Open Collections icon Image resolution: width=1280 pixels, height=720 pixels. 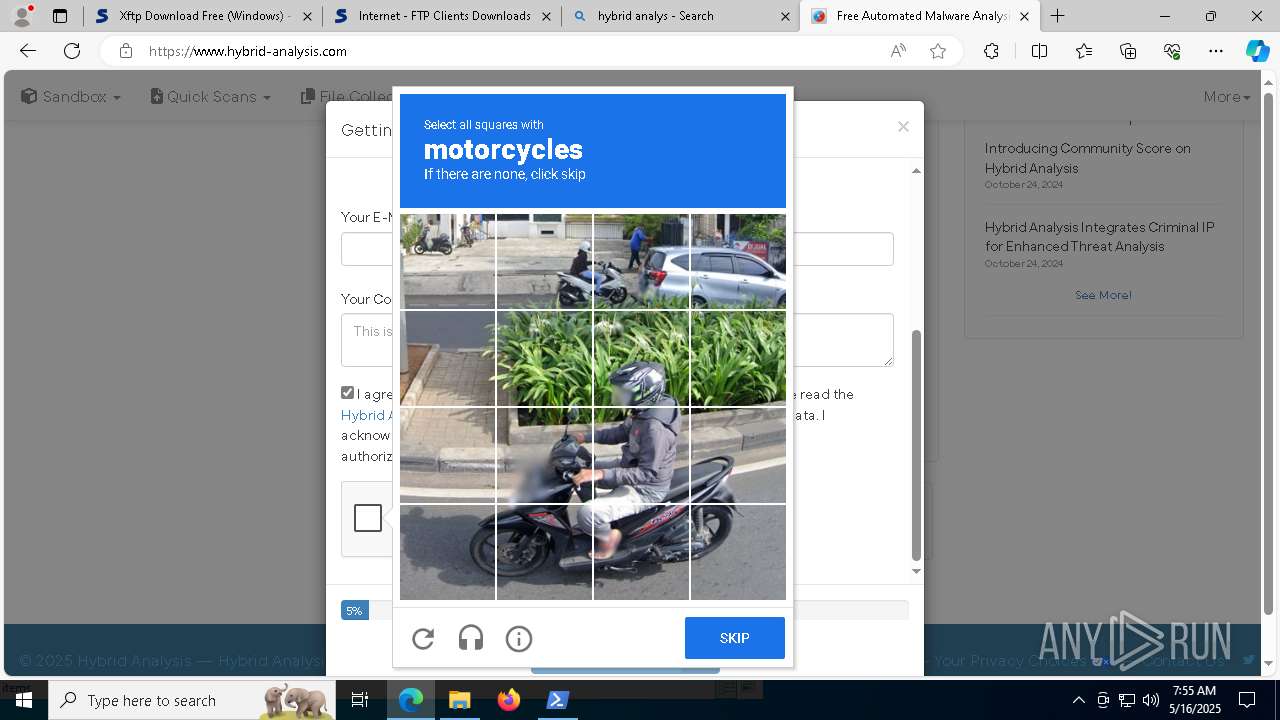1128,51
